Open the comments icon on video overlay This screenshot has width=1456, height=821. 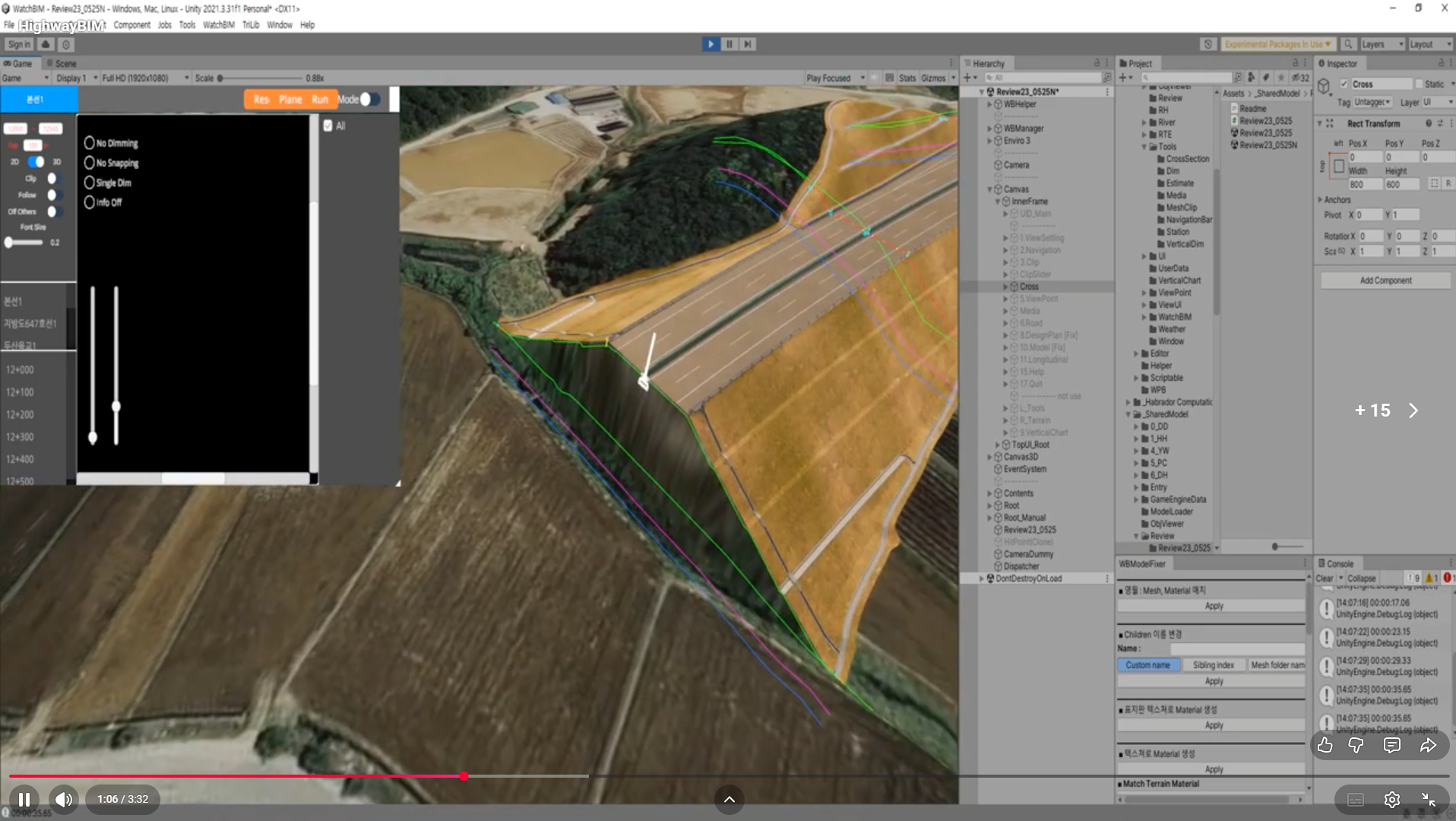click(x=1391, y=745)
